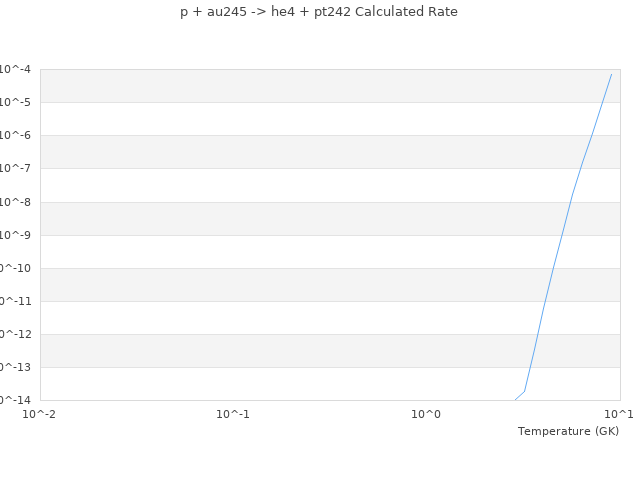Screen dimensions: 640x480
Task: Click the 10^-7 y-axis tick label
Action: (x=15, y=168)
